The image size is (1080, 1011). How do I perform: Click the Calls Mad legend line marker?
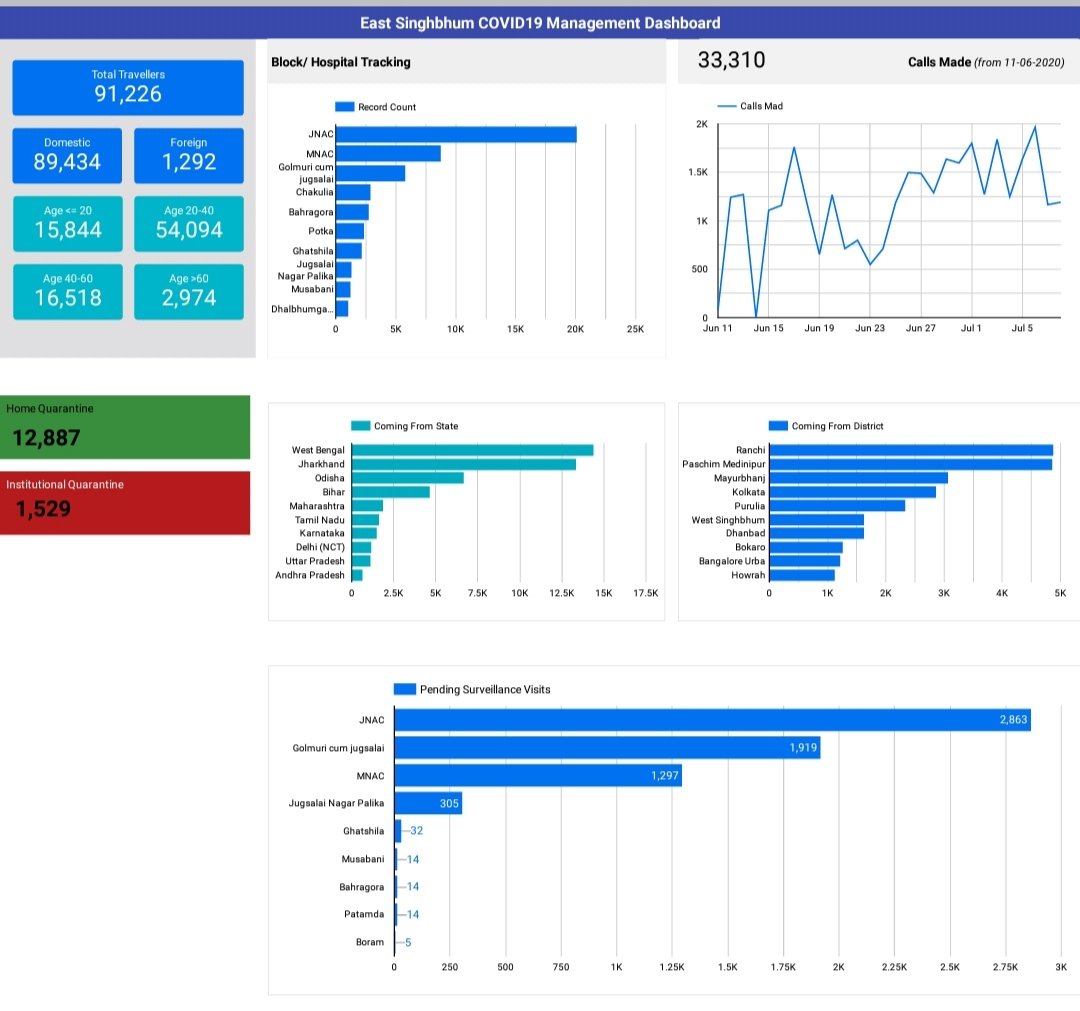(x=727, y=106)
